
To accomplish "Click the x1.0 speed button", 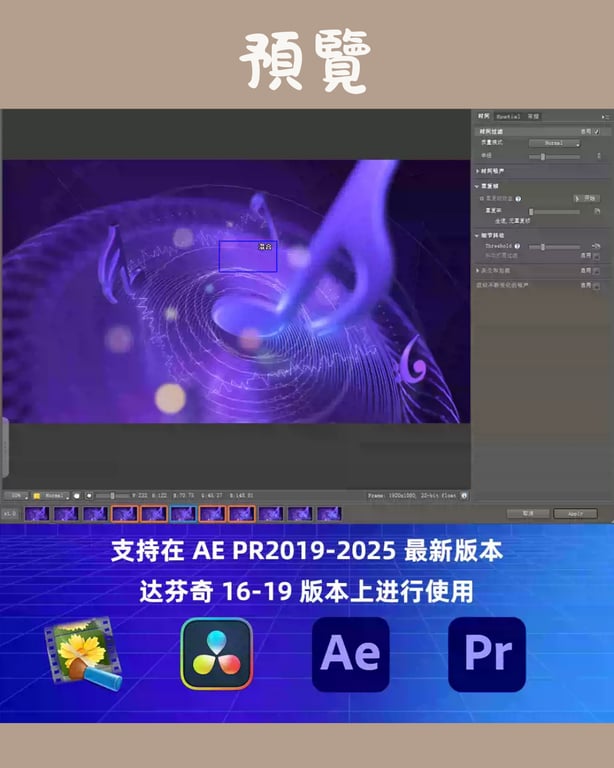I will click(x=10, y=514).
